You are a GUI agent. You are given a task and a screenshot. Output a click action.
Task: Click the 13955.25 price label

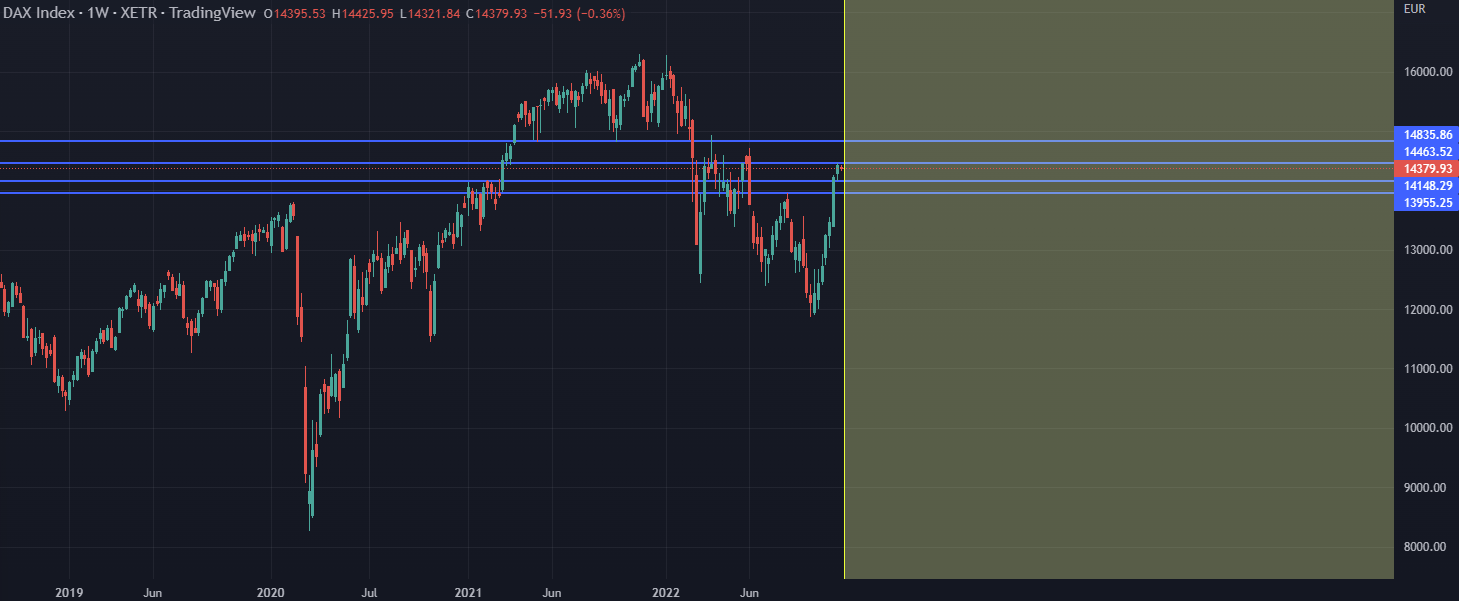tap(1426, 203)
